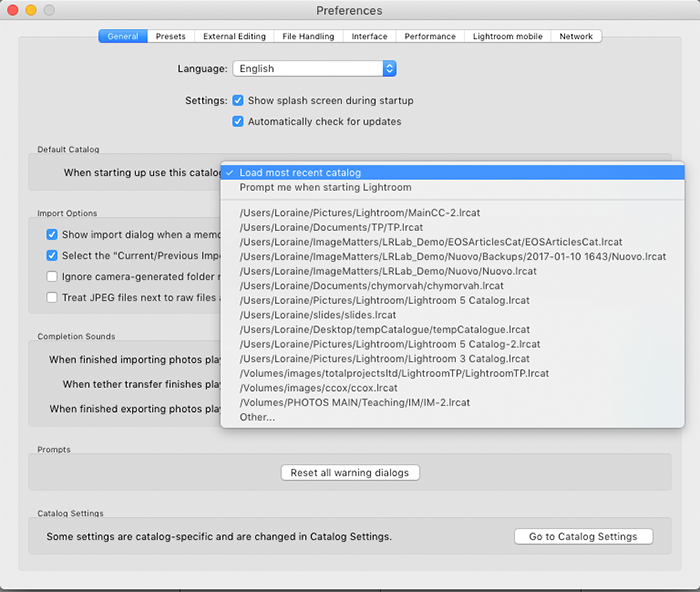Toggle Show import dialog checkbox
Viewport: 700px width, 592px height.
click(x=52, y=234)
